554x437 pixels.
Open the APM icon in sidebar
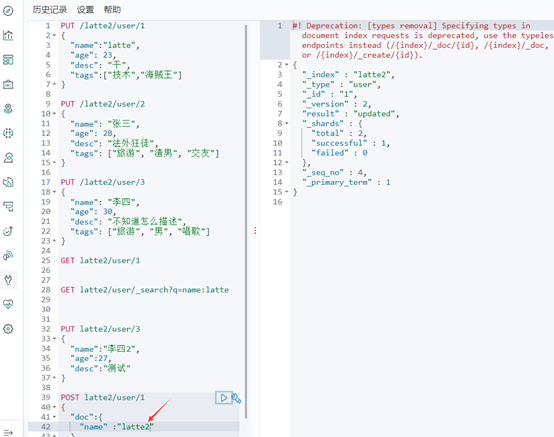click(x=8, y=207)
